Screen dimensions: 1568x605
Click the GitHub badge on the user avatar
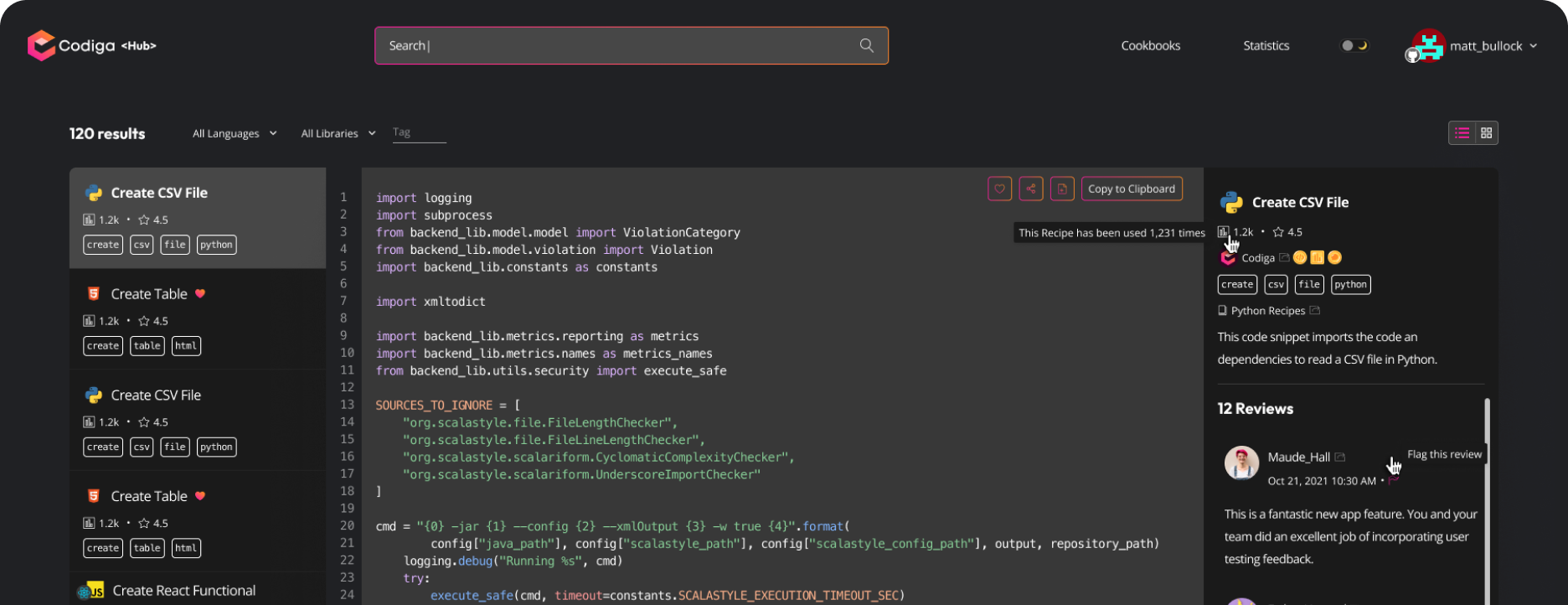coord(1412,55)
